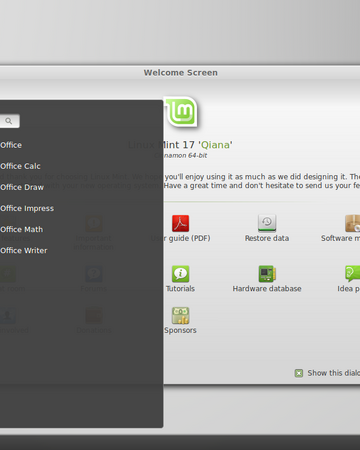
Task: Launch Office Calc from the menu
Action: [20, 166]
